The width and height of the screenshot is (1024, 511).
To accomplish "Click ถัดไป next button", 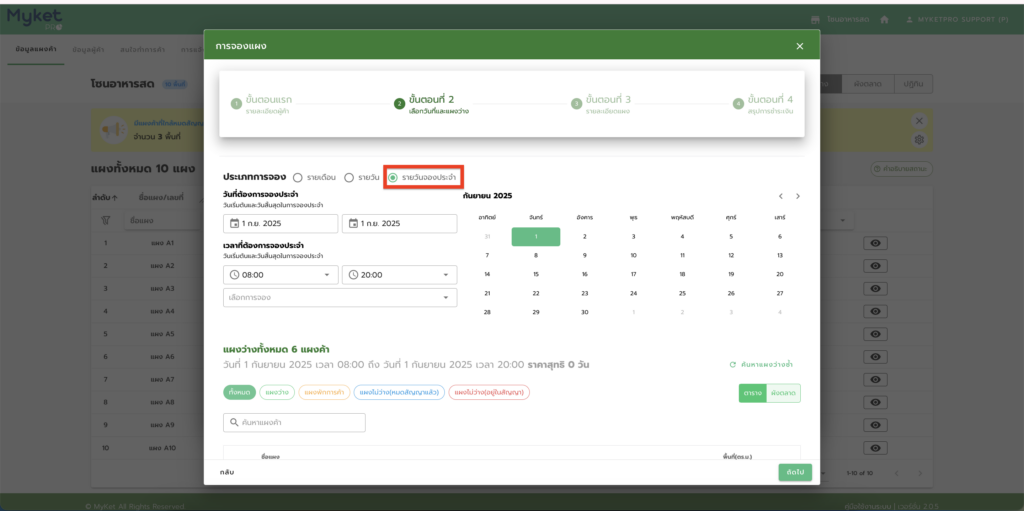I will (x=795, y=472).
